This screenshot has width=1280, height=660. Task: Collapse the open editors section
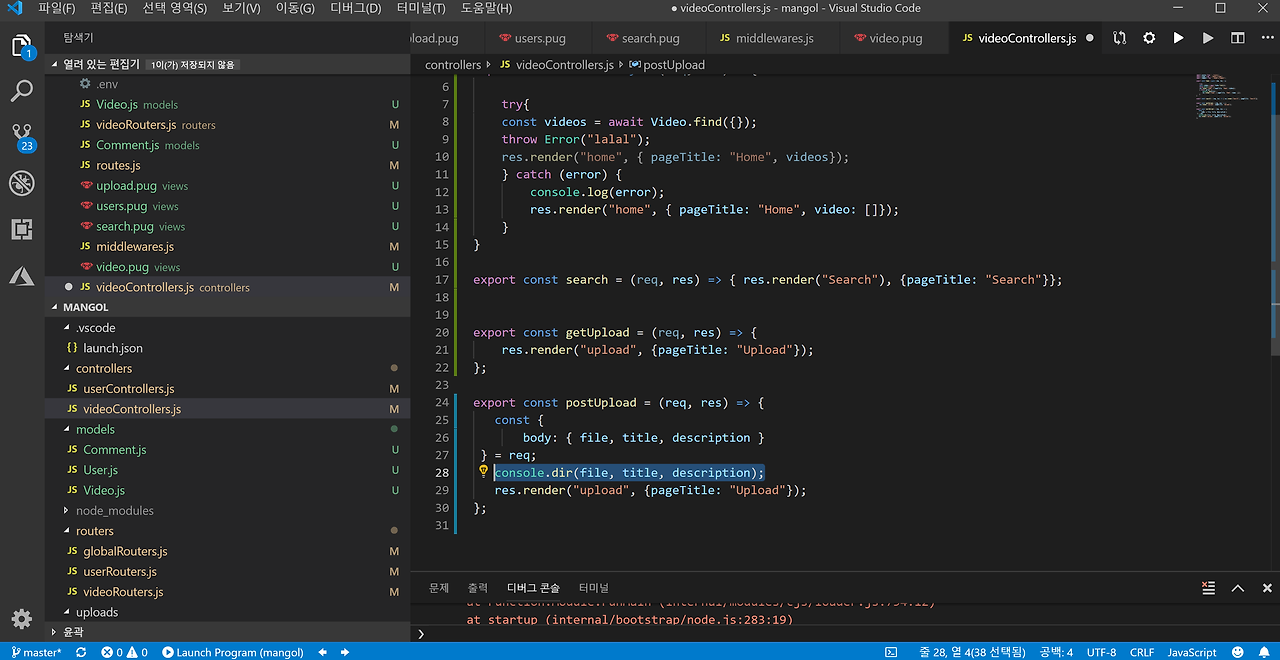click(56, 64)
